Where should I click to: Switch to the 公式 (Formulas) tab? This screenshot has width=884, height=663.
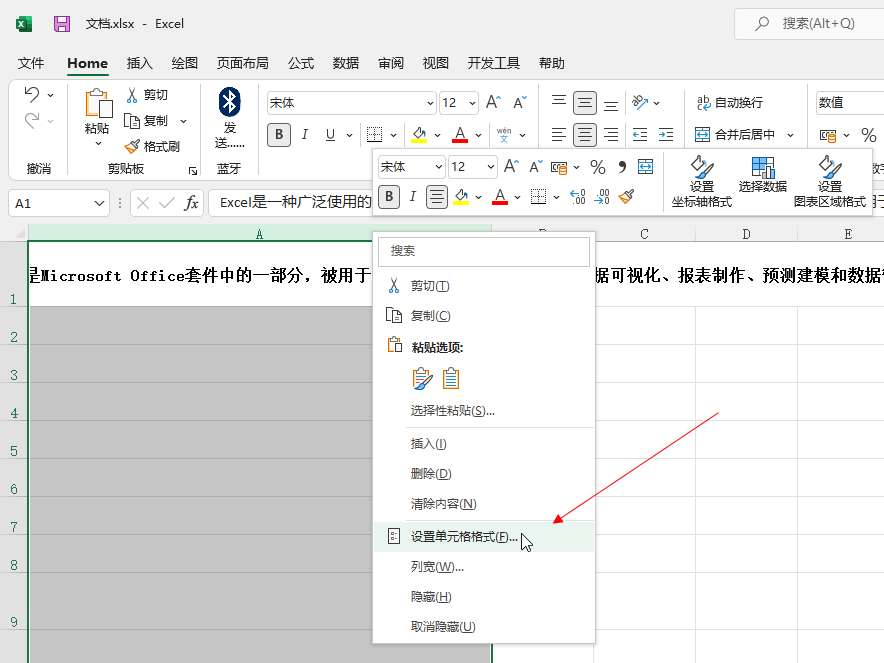(300, 63)
